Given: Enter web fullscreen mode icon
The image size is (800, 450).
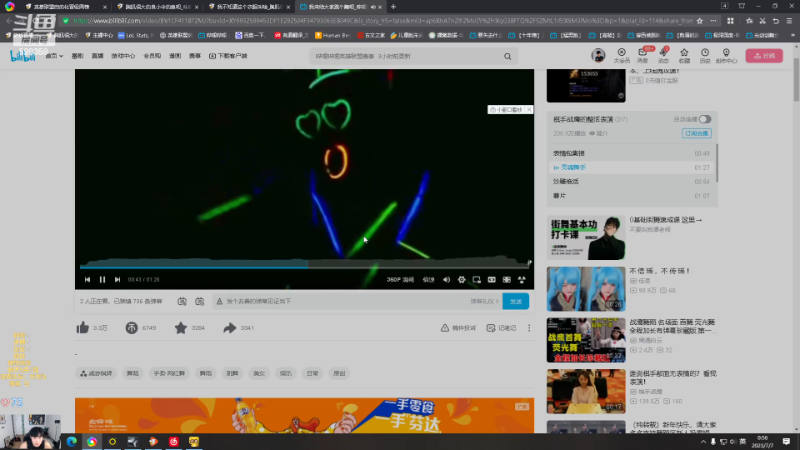Looking at the screenshot, I should pos(507,280).
